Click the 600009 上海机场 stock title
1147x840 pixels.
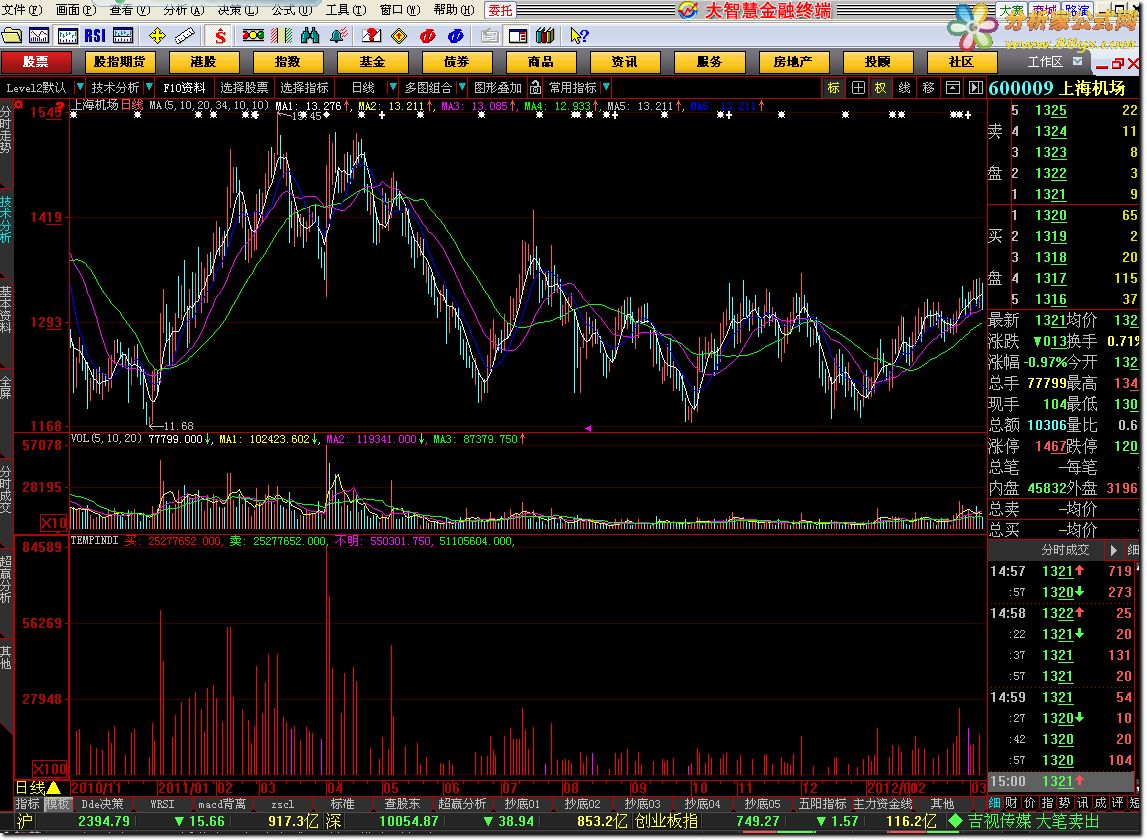point(1057,88)
